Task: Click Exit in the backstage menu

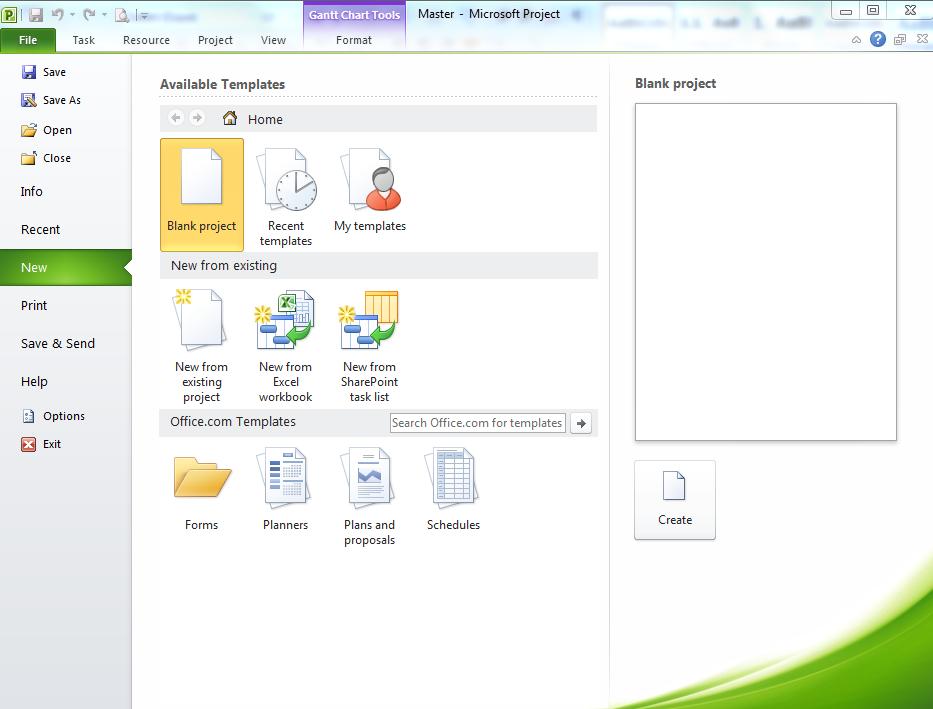Action: (41, 444)
